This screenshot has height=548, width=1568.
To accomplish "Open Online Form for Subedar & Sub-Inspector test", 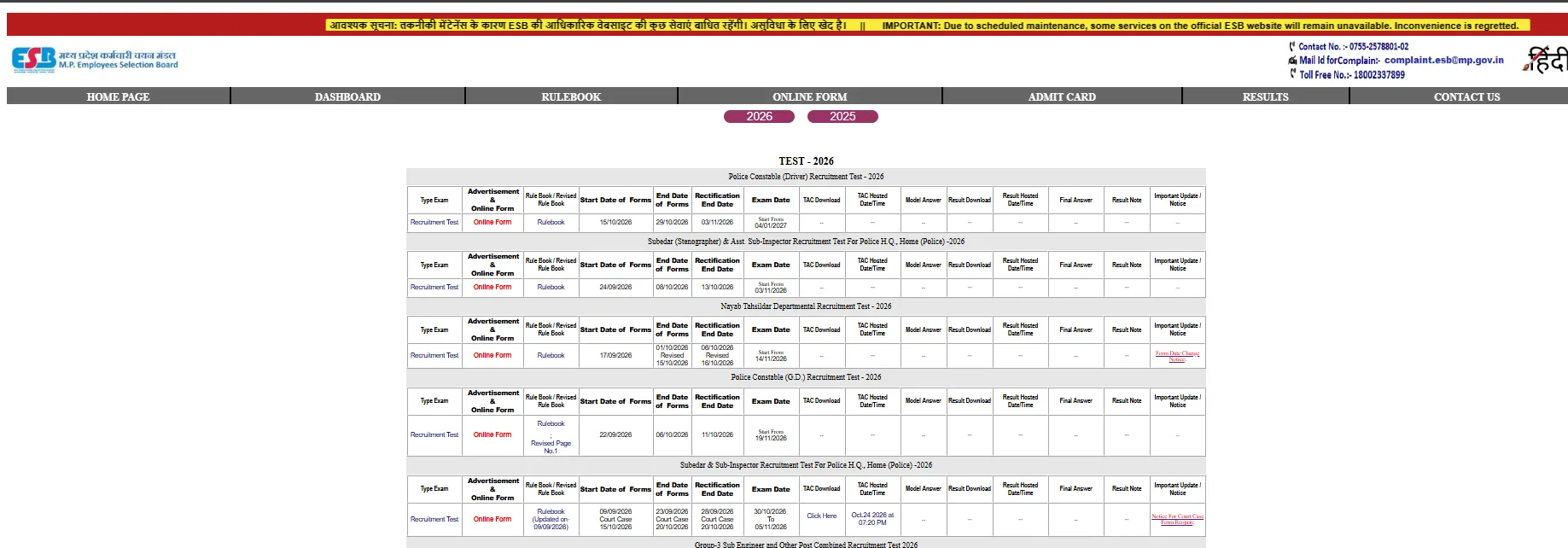I will click(493, 519).
